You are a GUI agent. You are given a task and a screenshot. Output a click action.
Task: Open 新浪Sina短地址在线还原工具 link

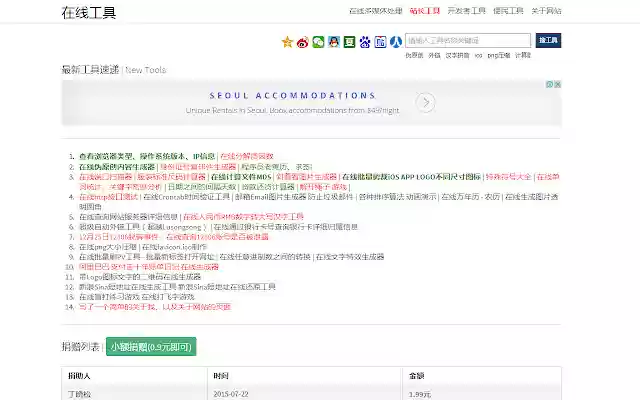point(227,287)
